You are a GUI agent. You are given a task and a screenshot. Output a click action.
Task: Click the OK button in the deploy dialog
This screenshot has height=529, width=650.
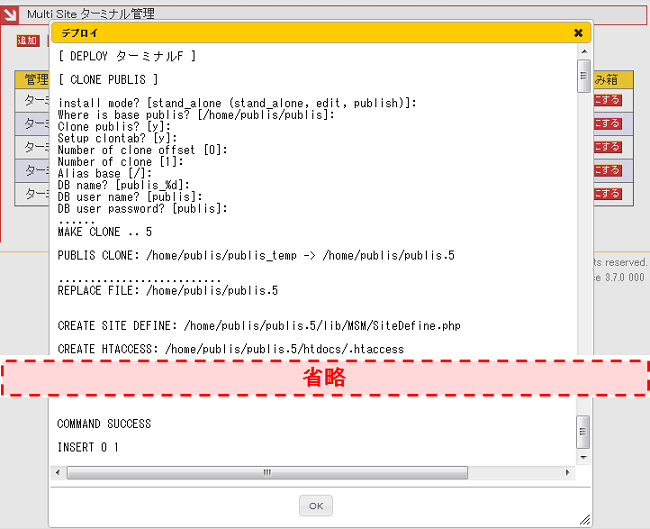coord(315,505)
